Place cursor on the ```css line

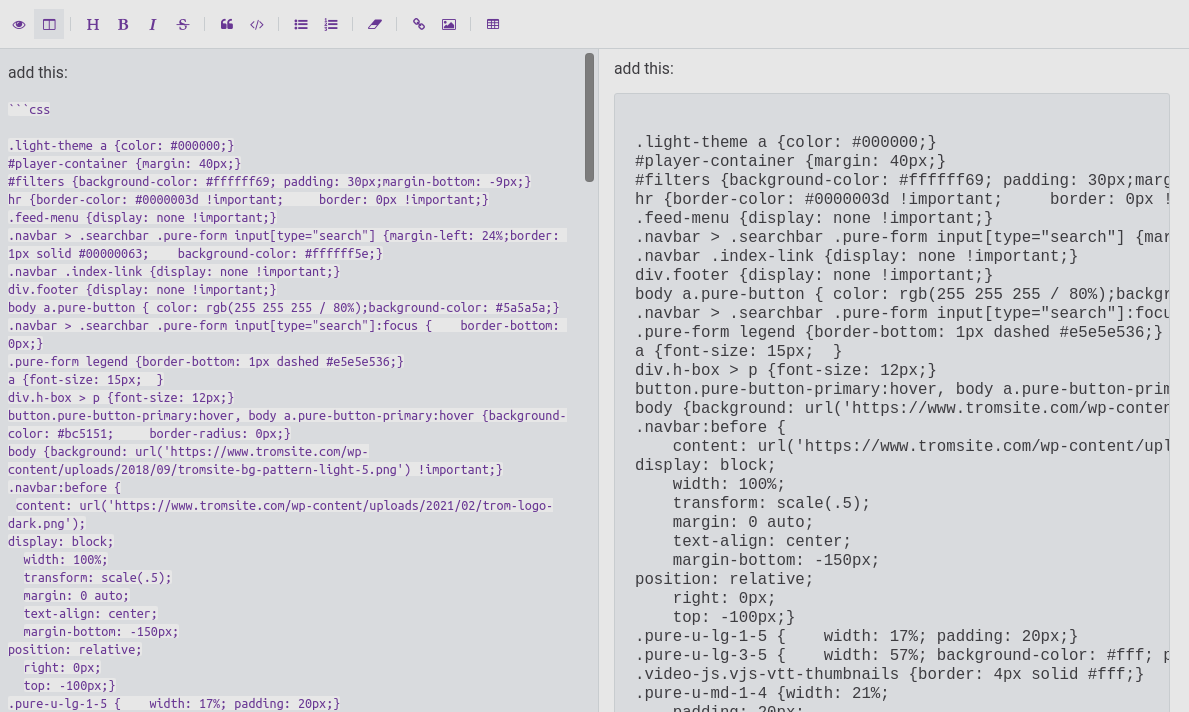[x=29, y=109]
